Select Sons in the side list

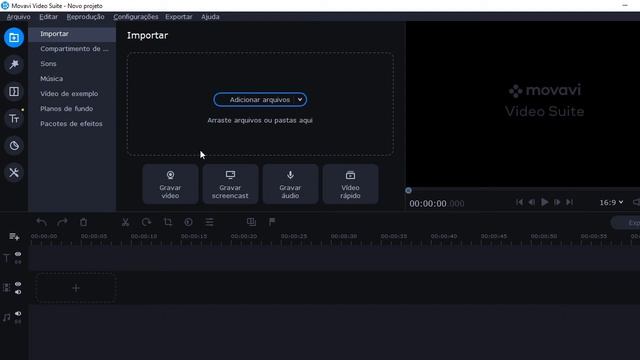tap(72, 64)
